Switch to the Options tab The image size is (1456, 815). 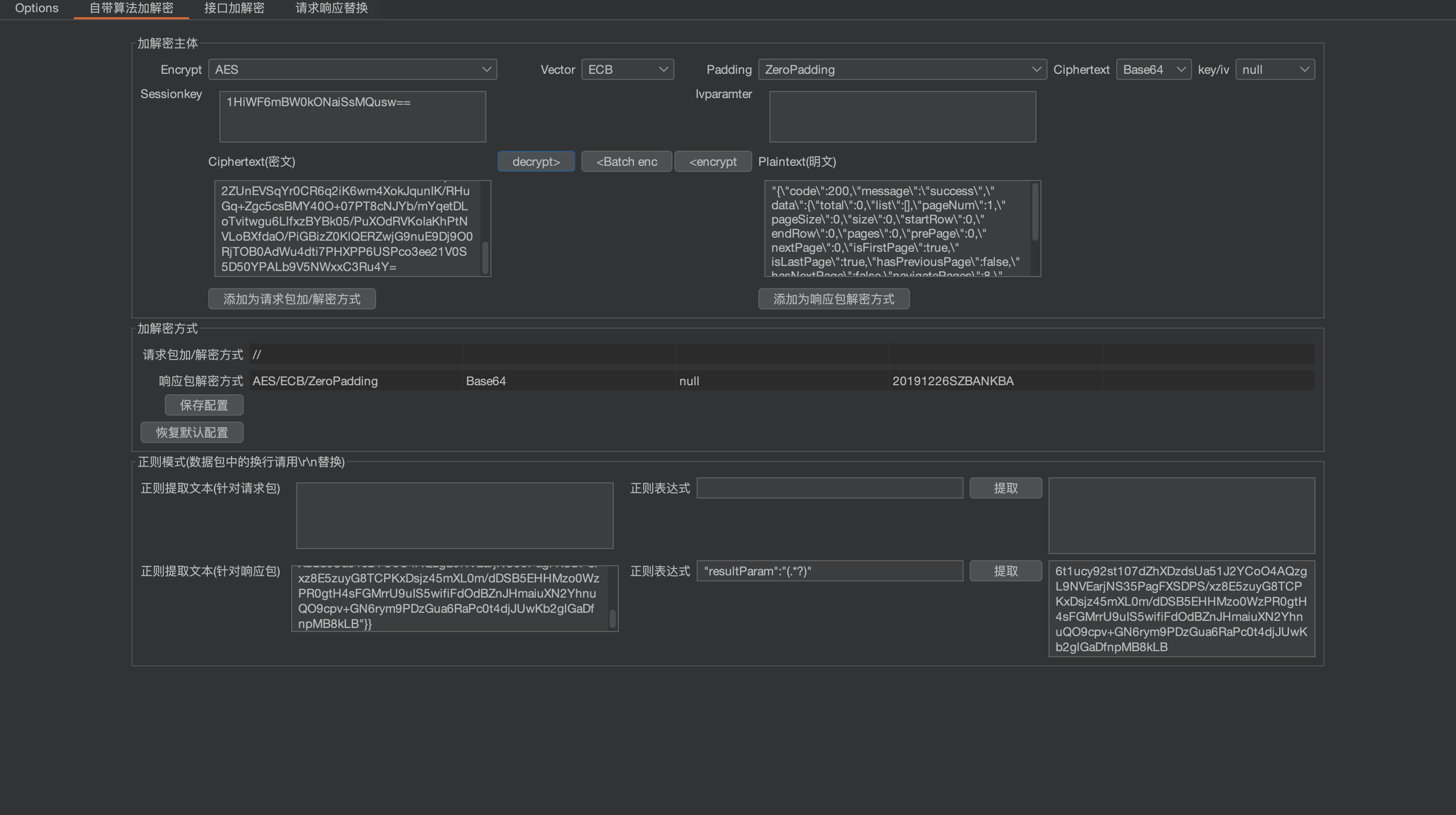(x=37, y=9)
